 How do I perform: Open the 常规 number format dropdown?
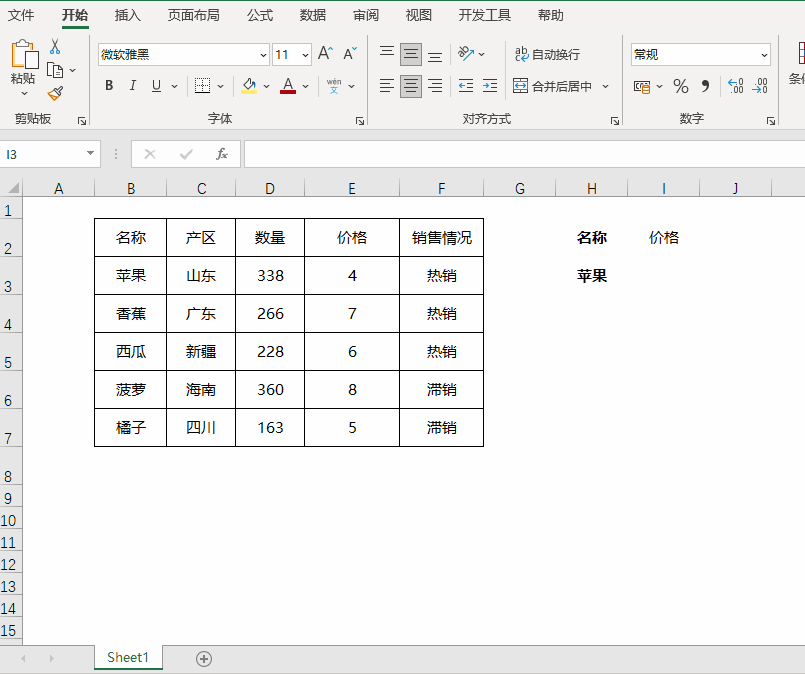point(764,55)
